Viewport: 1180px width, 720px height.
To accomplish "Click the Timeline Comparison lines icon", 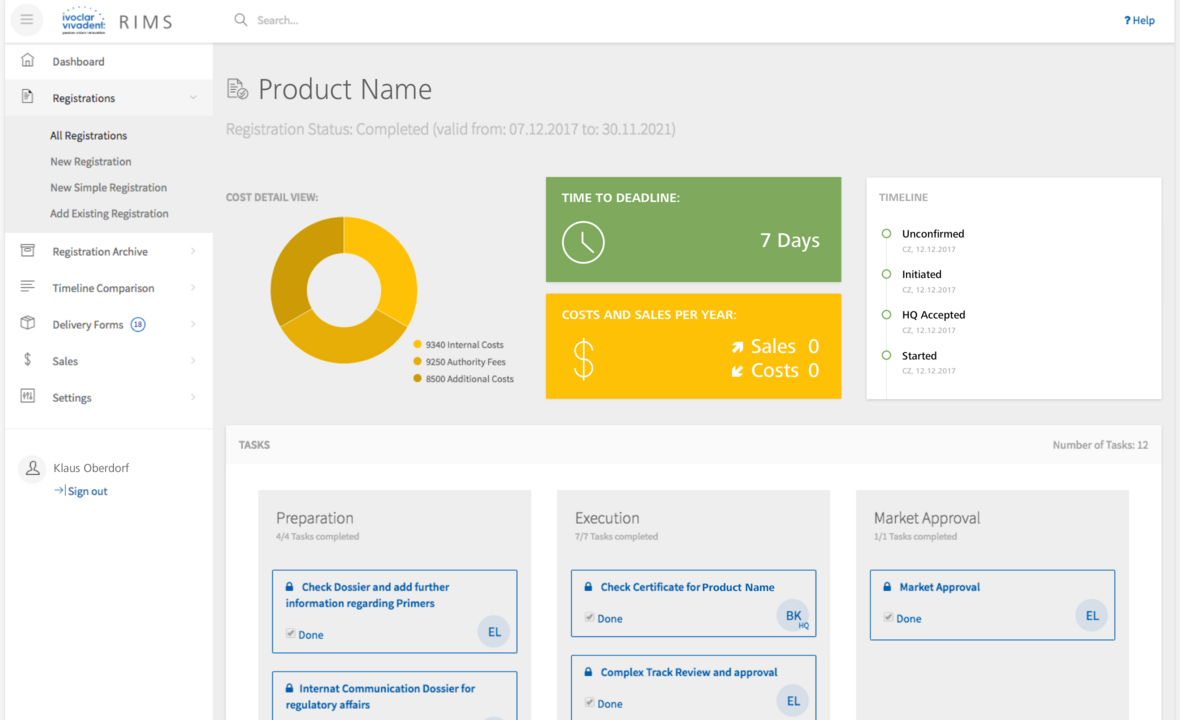I will click(x=28, y=288).
